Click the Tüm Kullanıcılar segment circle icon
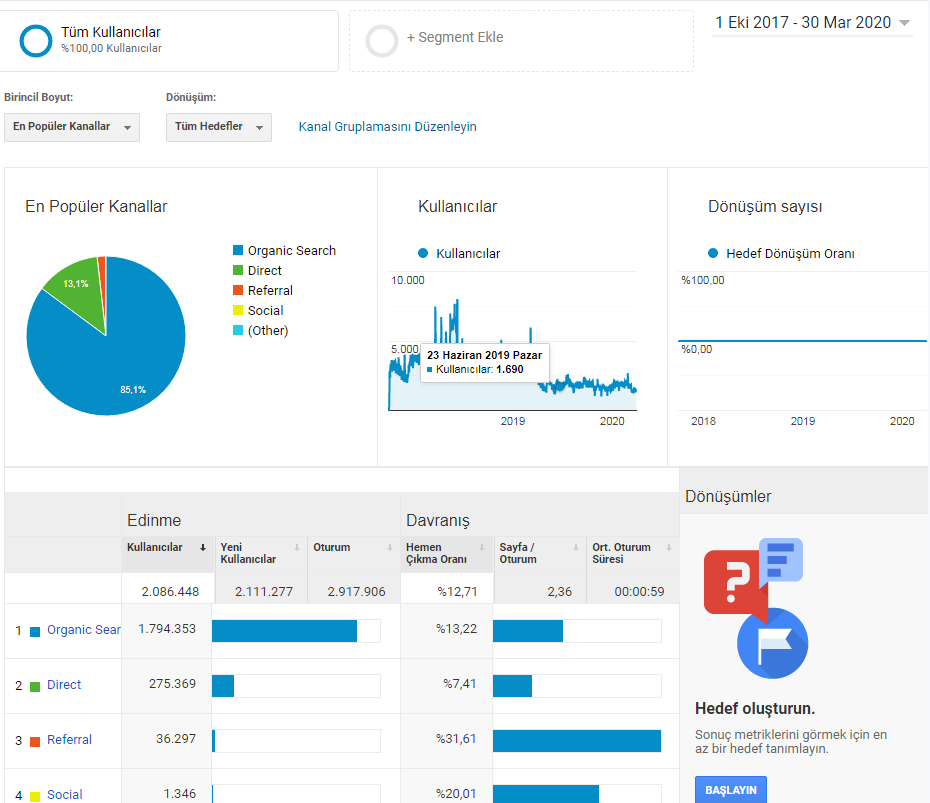This screenshot has height=803, width=930. tap(36, 41)
